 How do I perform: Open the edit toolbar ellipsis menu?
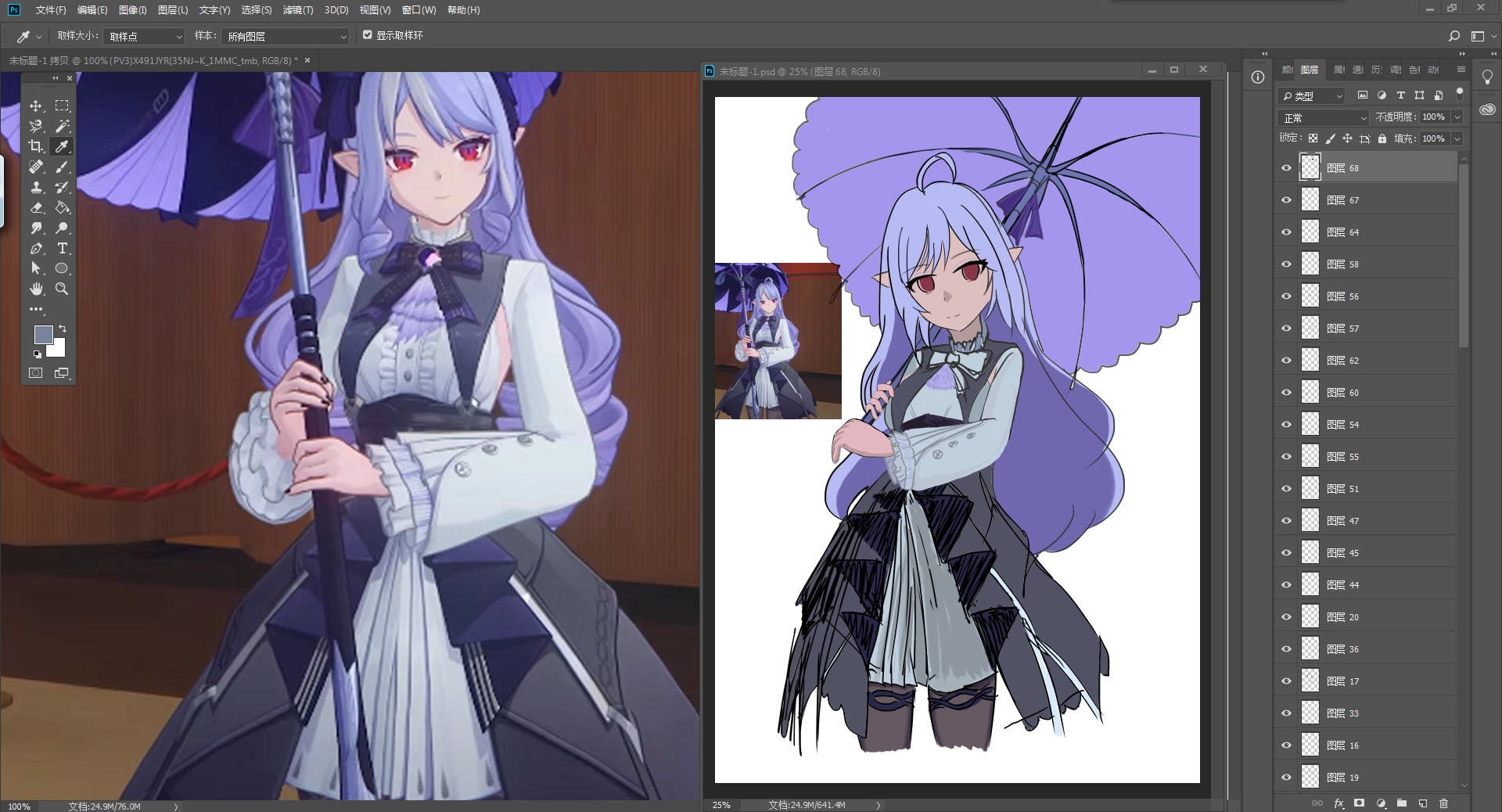(x=36, y=309)
